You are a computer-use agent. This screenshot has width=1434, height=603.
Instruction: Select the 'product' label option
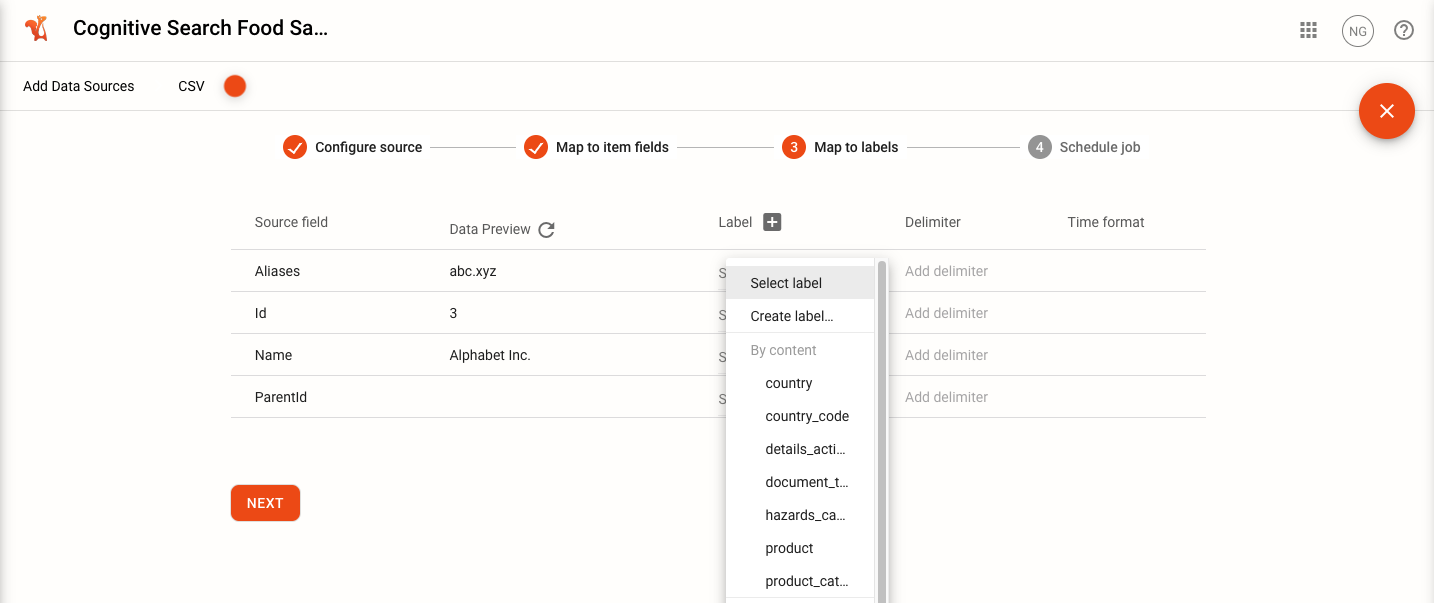[x=800, y=548]
